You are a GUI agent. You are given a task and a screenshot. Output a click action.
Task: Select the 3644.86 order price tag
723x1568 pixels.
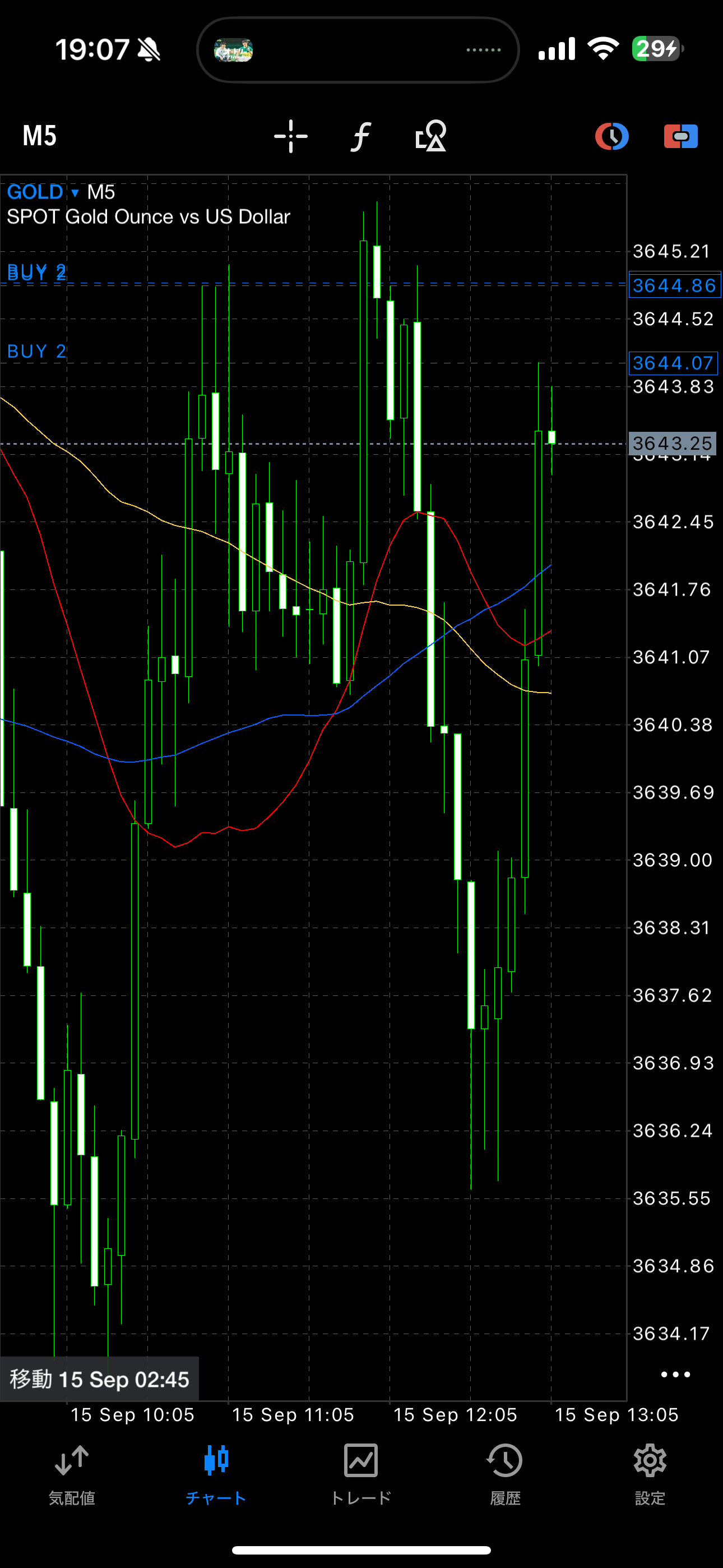pyautogui.click(x=674, y=285)
